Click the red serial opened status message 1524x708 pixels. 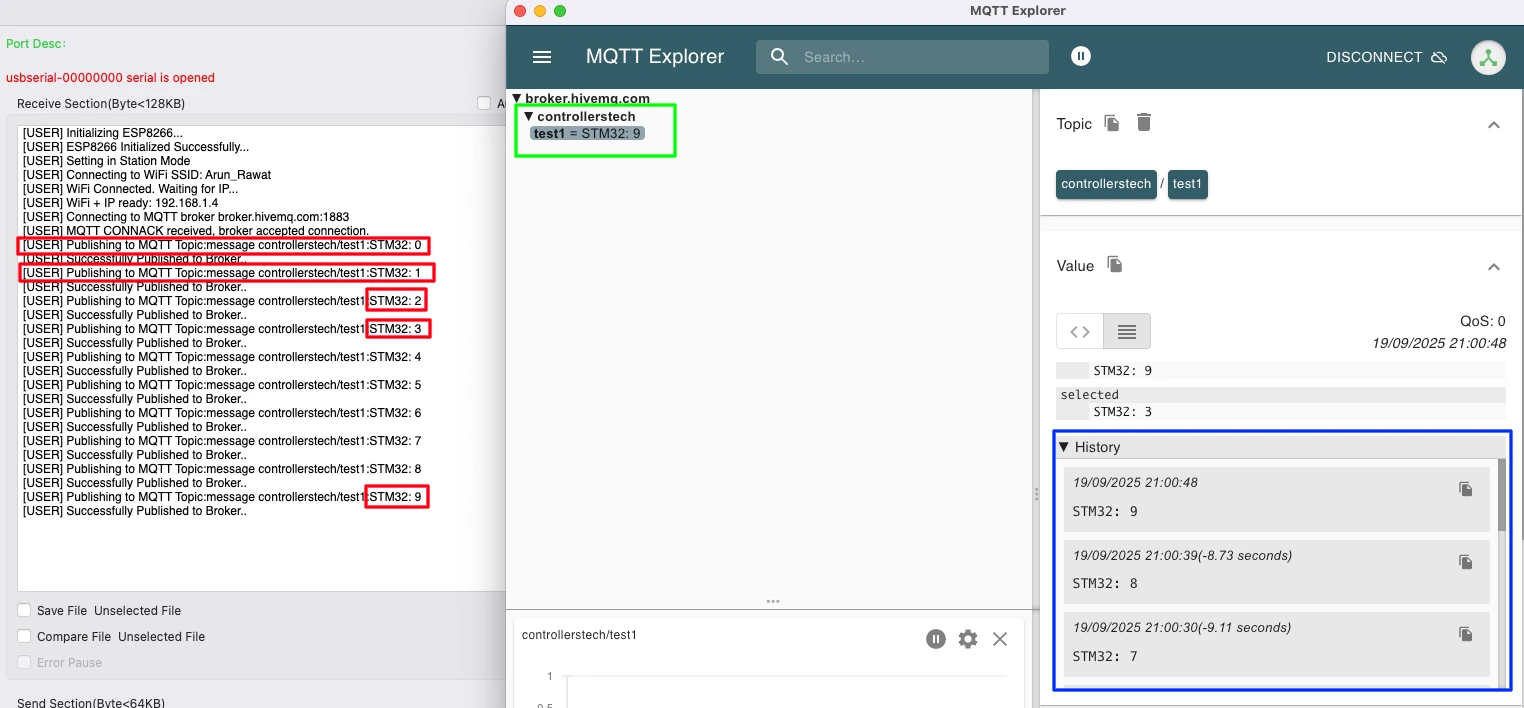coord(110,78)
